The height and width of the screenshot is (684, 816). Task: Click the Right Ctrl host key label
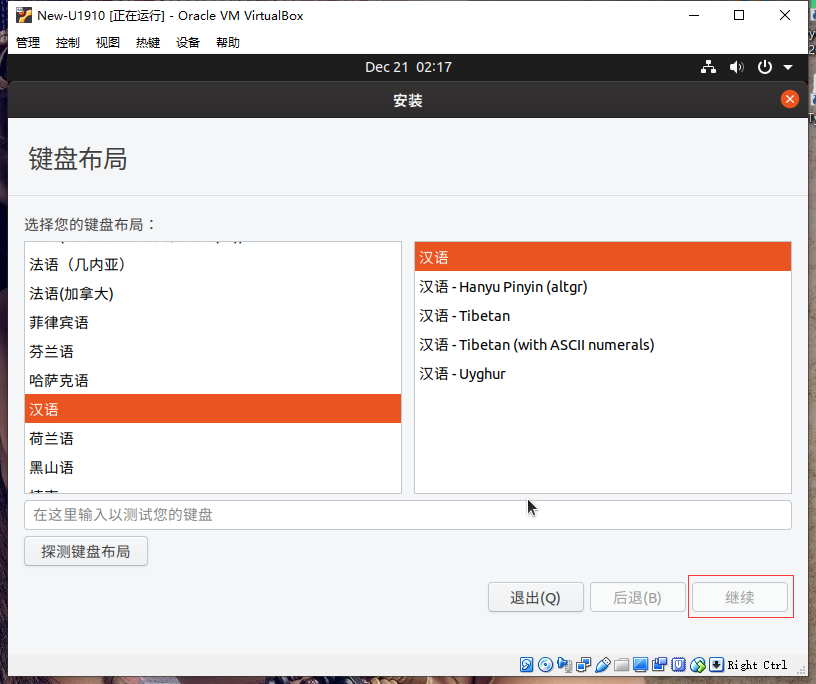pyautogui.click(x=757, y=665)
